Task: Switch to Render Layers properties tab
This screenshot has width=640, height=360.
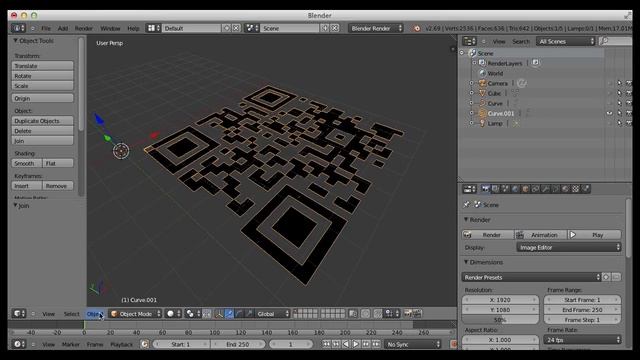Action: click(495, 189)
